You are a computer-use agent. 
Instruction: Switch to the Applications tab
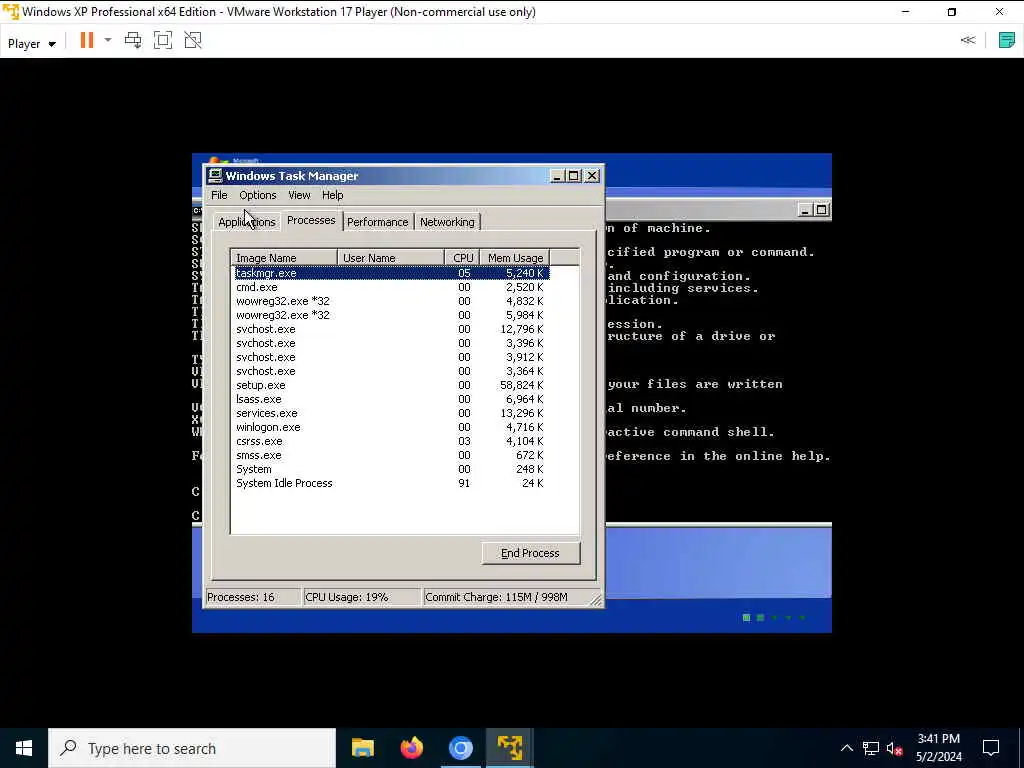[247, 222]
